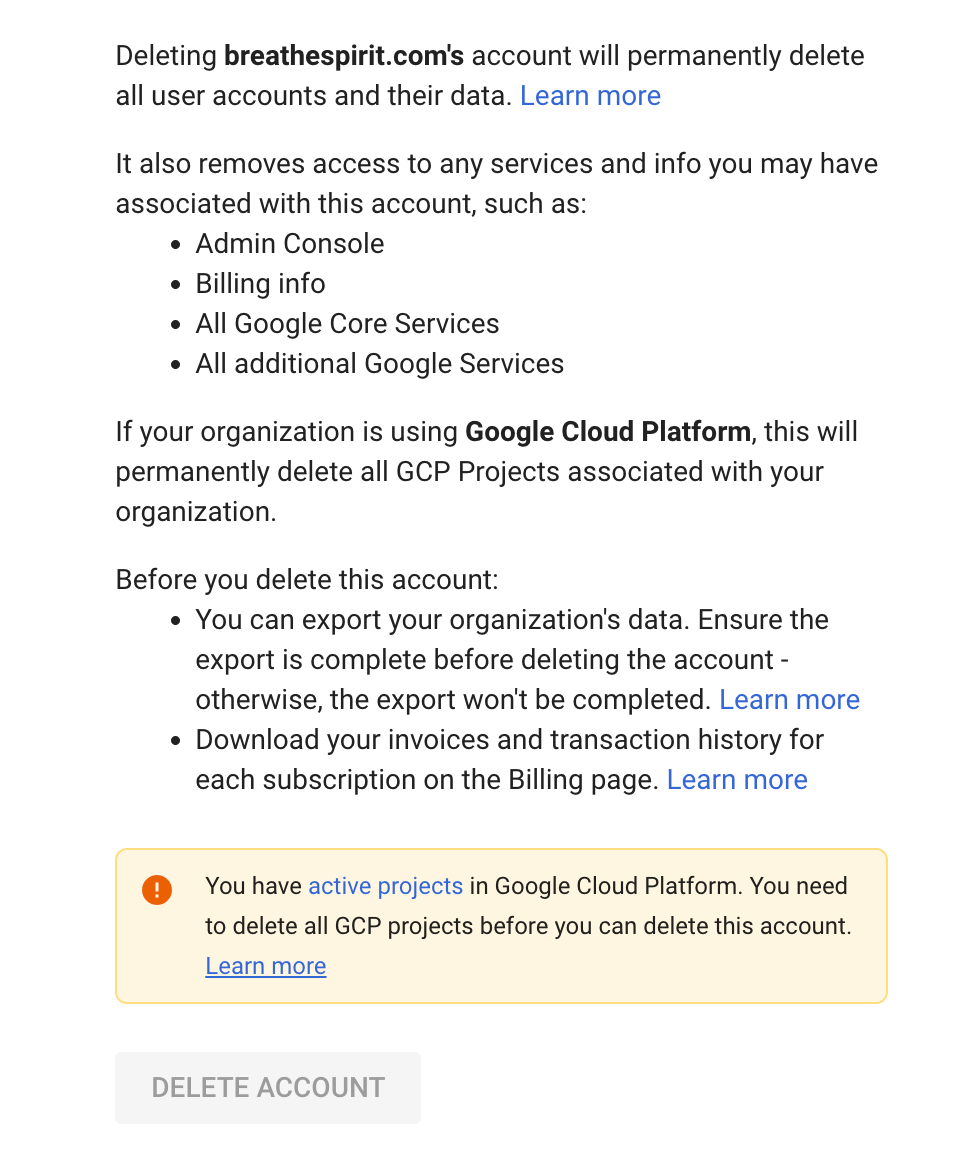The image size is (954, 1164).
Task: Select the Billing info list item
Action: tap(261, 284)
